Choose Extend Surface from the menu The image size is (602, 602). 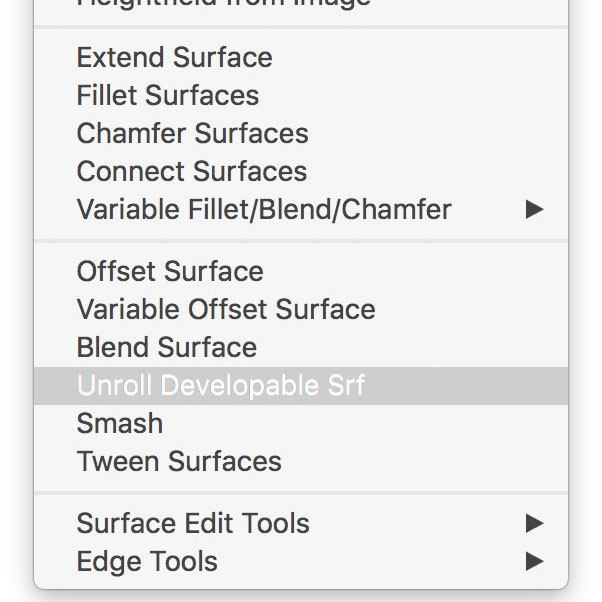pos(301,58)
